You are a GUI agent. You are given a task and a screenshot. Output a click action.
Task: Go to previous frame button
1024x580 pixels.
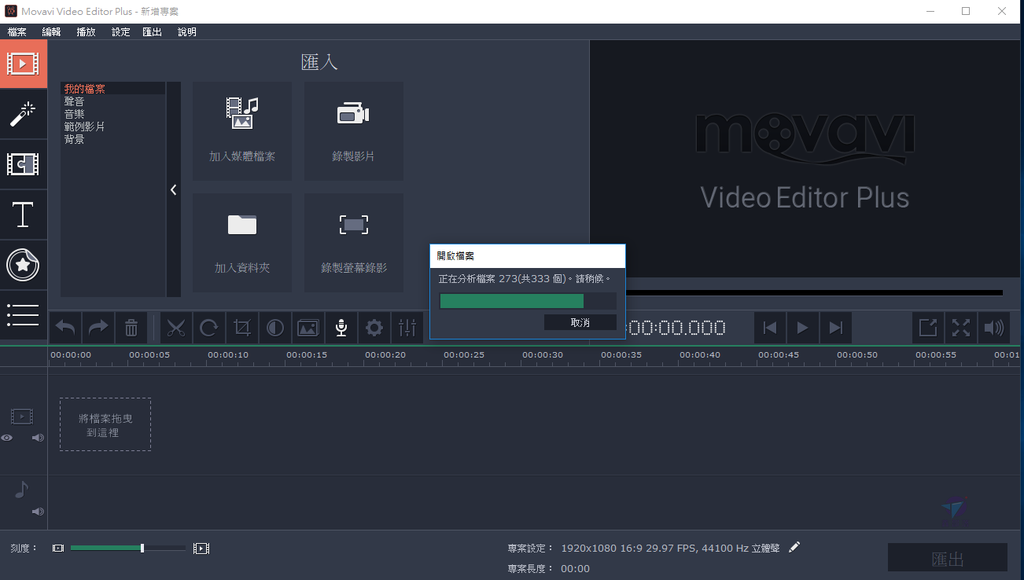(x=770, y=328)
